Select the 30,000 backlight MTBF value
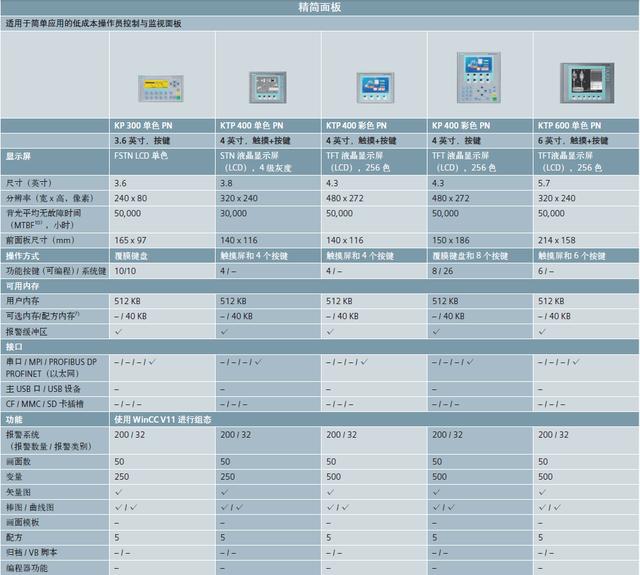 click(x=233, y=213)
